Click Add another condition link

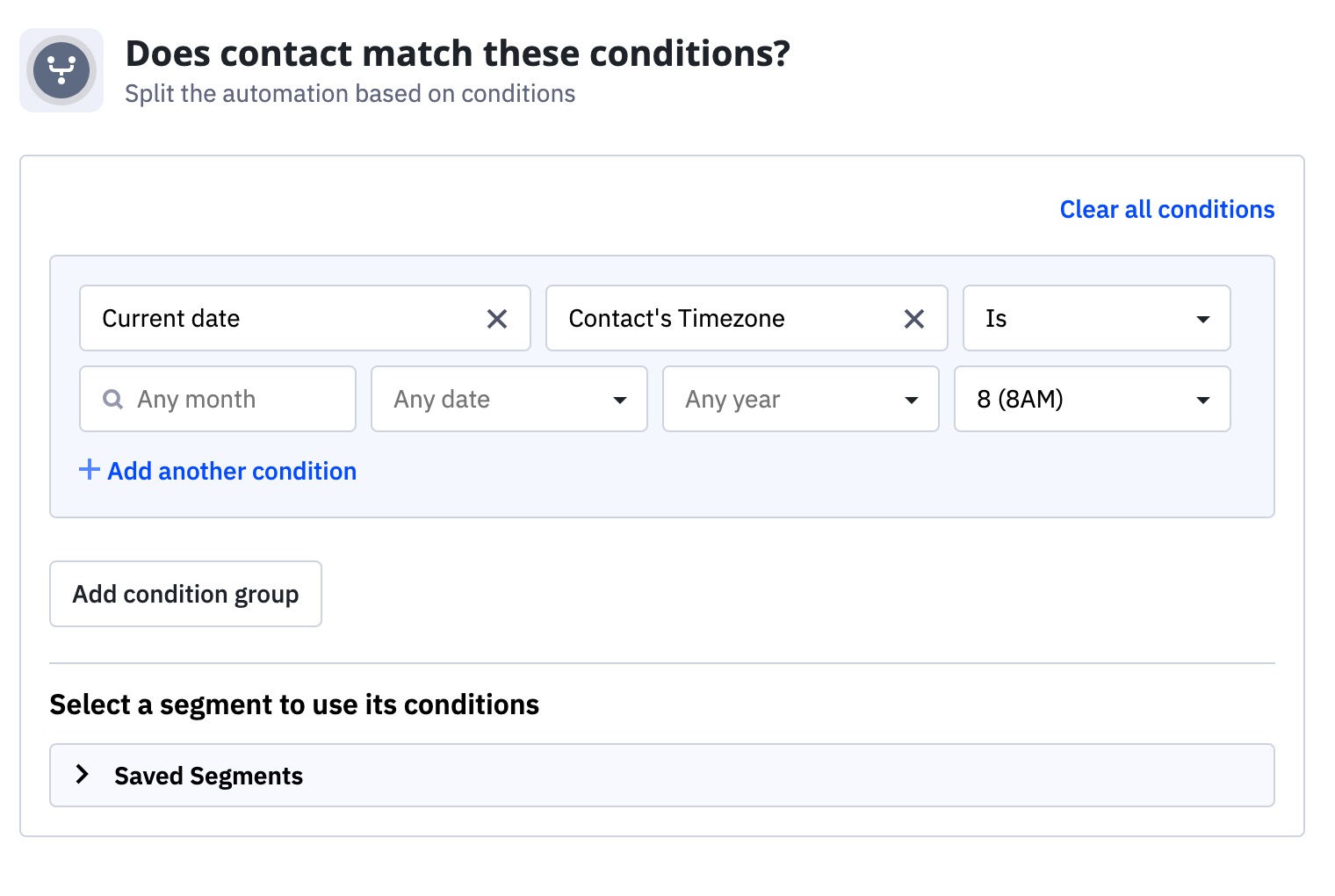click(232, 472)
